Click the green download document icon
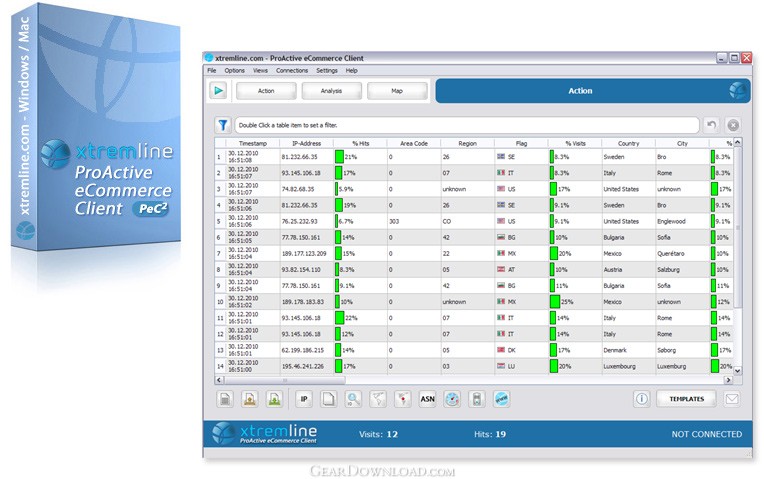This screenshot has width=764, height=479. (x=275, y=399)
